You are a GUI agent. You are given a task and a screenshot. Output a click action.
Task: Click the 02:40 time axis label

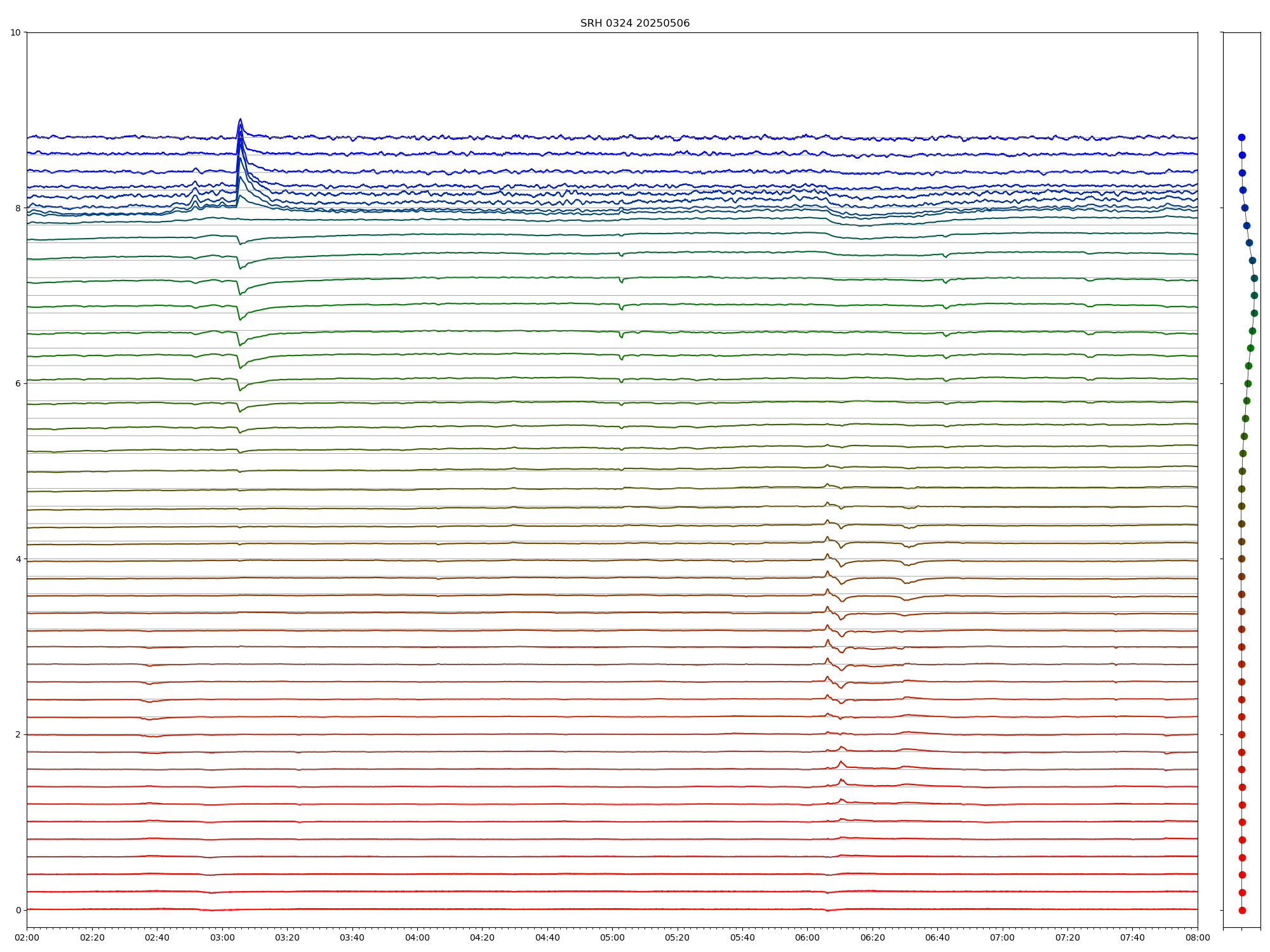click(157, 937)
